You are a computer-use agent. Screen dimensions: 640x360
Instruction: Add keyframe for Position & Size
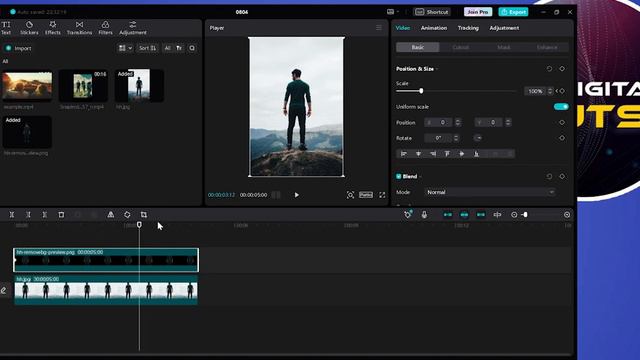click(562, 69)
